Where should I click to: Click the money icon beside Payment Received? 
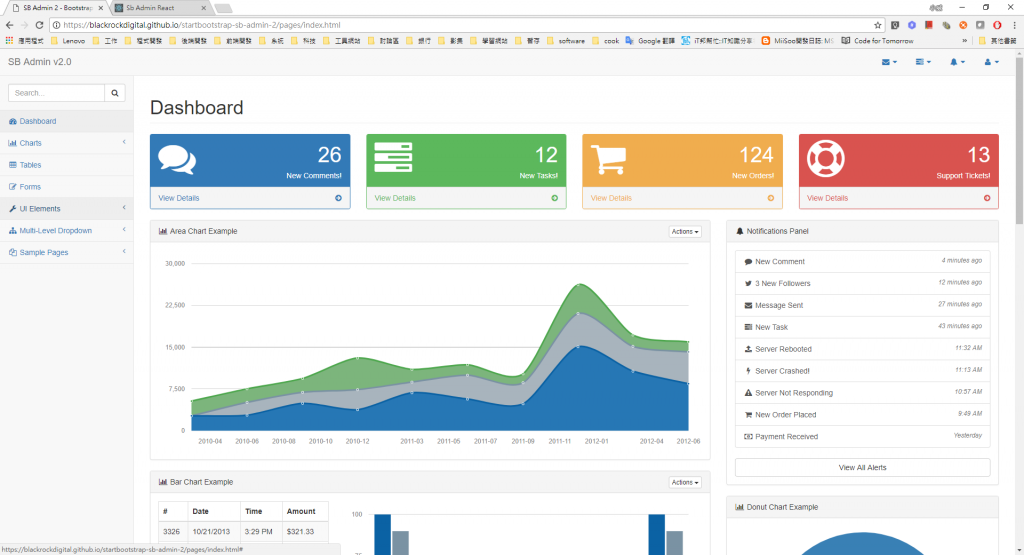pyautogui.click(x=748, y=437)
